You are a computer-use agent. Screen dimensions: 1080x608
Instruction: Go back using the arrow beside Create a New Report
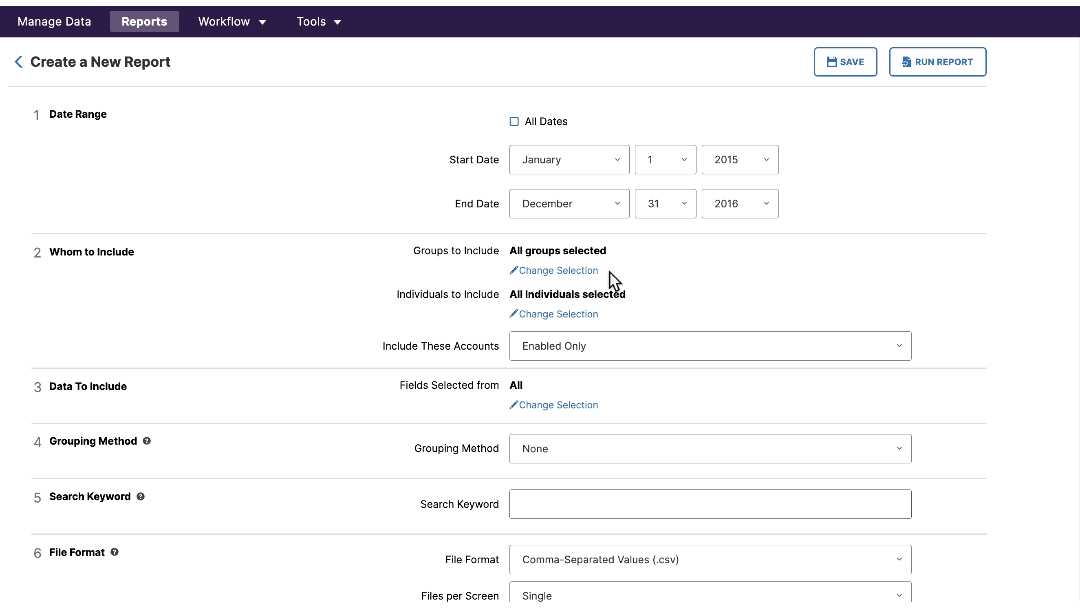click(x=19, y=62)
